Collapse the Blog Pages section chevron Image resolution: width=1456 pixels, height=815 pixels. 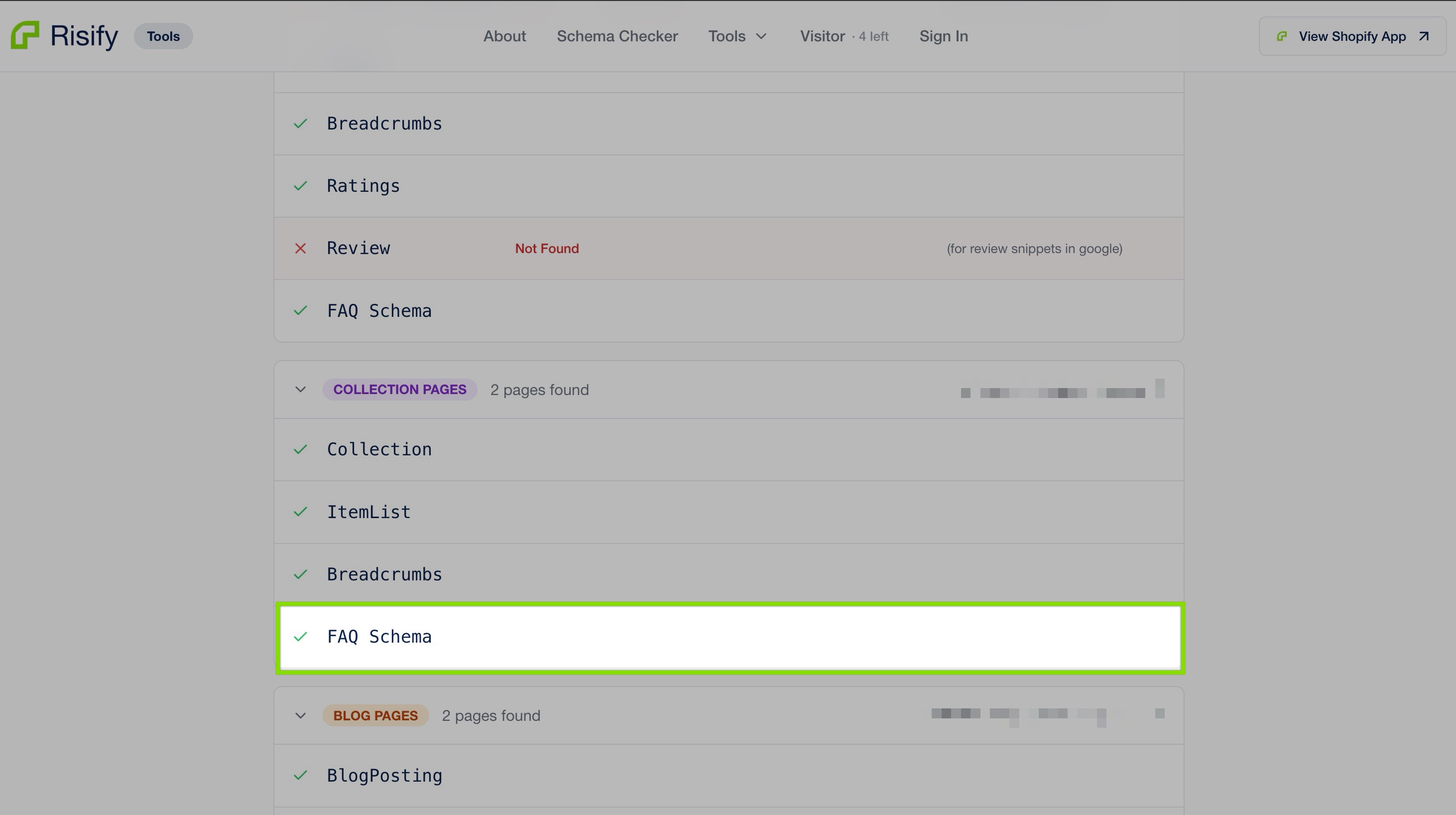pyautogui.click(x=300, y=715)
